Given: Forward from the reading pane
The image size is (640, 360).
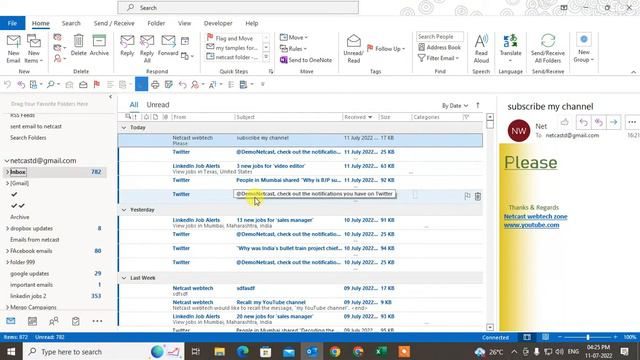Looking at the screenshot, I should pos(613,122).
